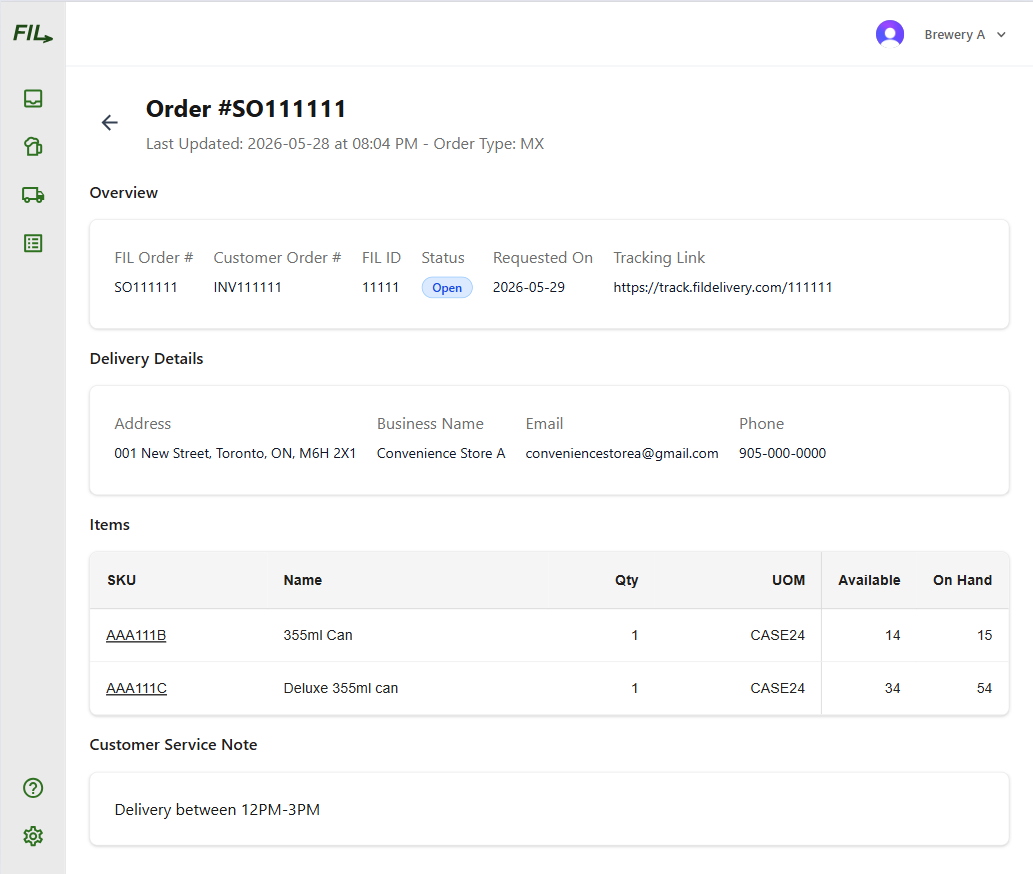Open SKU link AAA111C
1033x874 pixels.
[136, 688]
